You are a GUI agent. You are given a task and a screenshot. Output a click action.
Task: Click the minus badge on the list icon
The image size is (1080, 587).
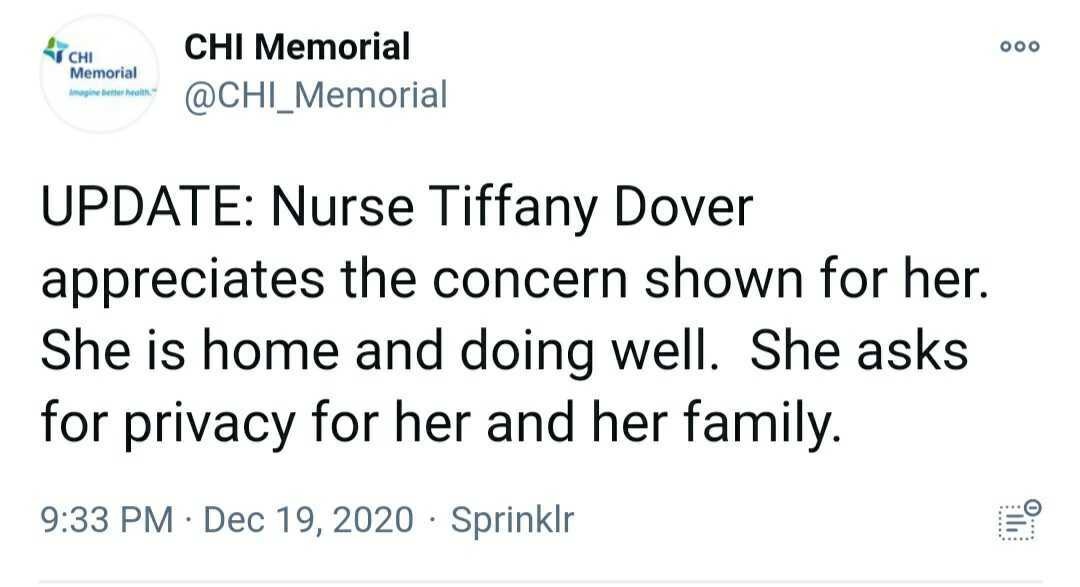[1032, 508]
